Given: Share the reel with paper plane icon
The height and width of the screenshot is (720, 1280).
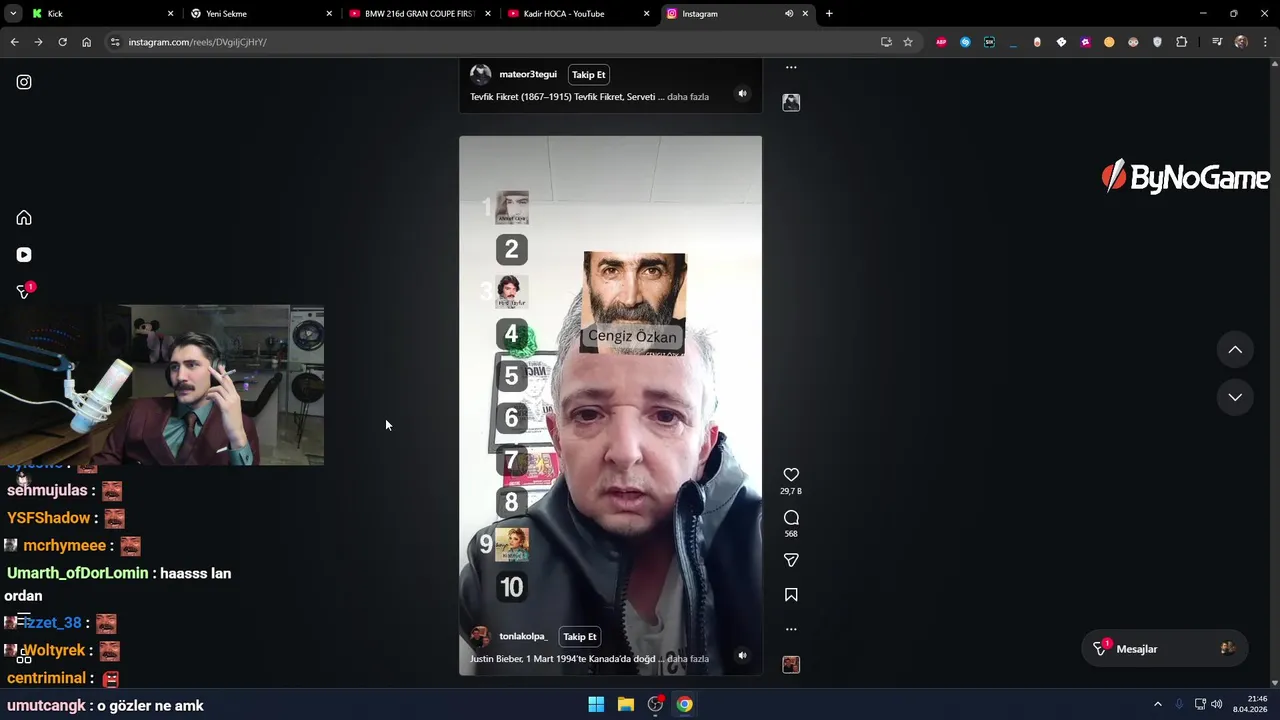Looking at the screenshot, I should [x=791, y=560].
